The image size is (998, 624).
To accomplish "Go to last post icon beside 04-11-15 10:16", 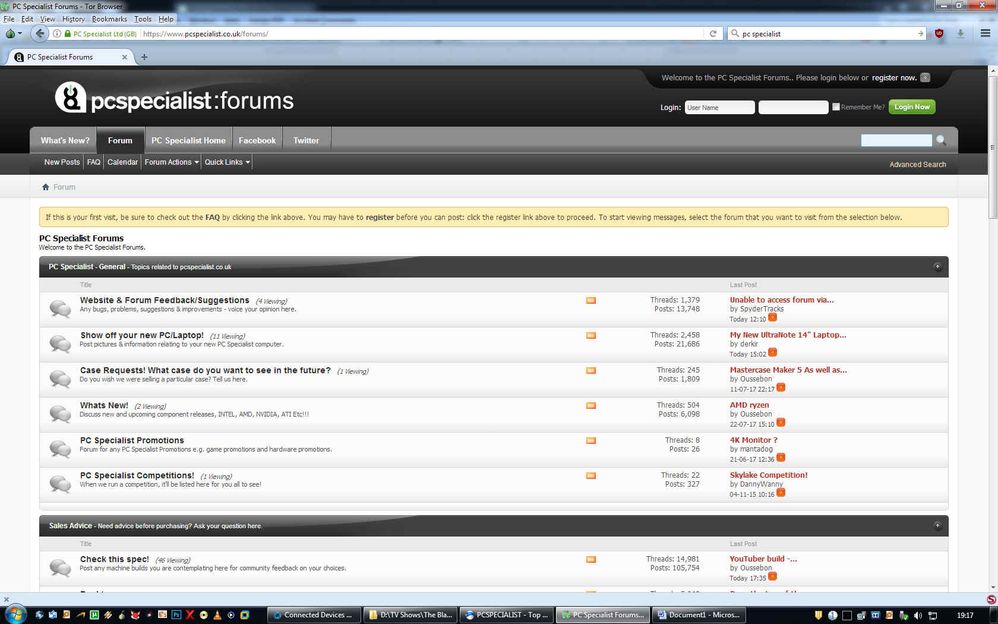I will pyautogui.click(x=780, y=492).
